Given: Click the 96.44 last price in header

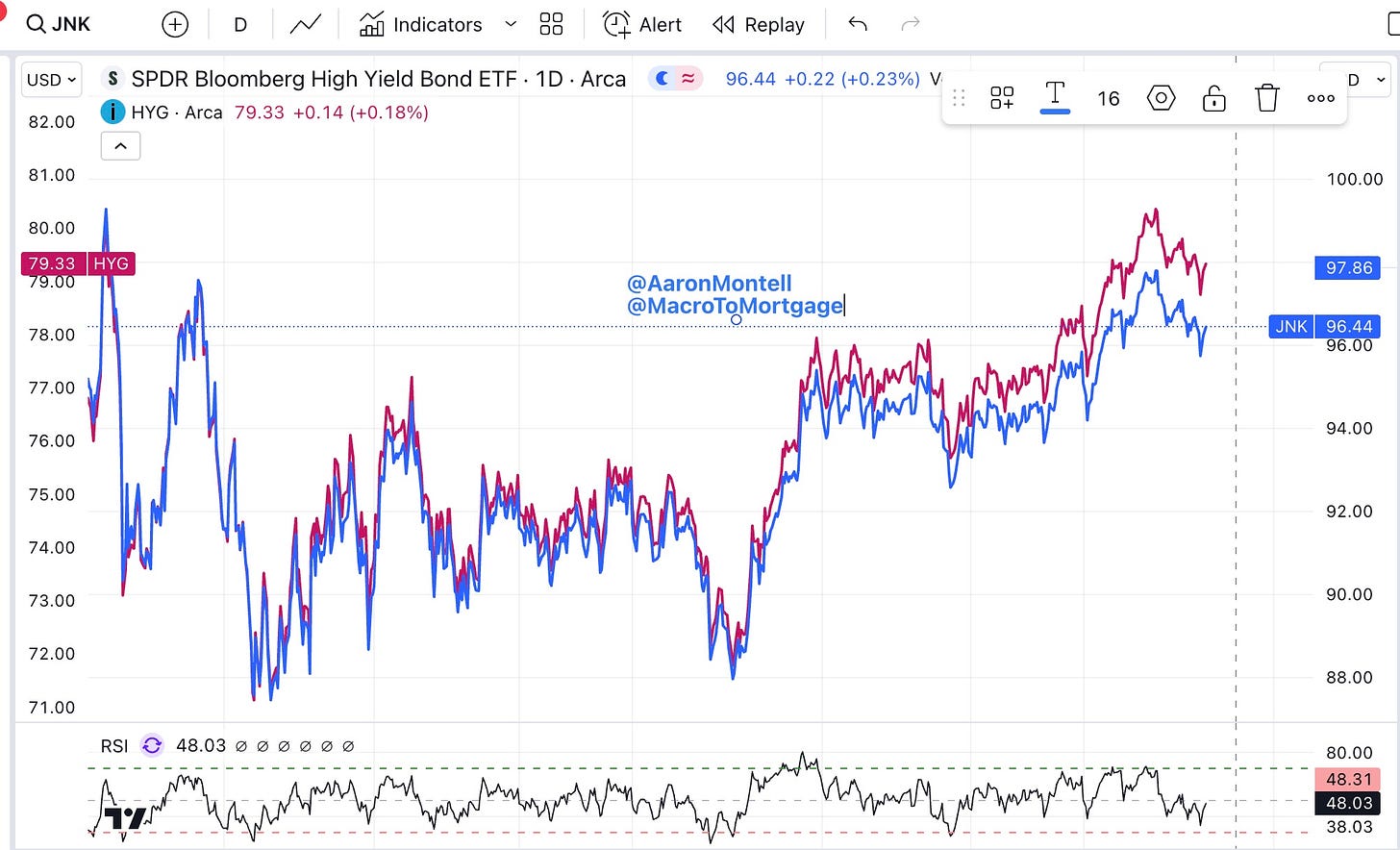Looking at the screenshot, I should pos(750,79).
